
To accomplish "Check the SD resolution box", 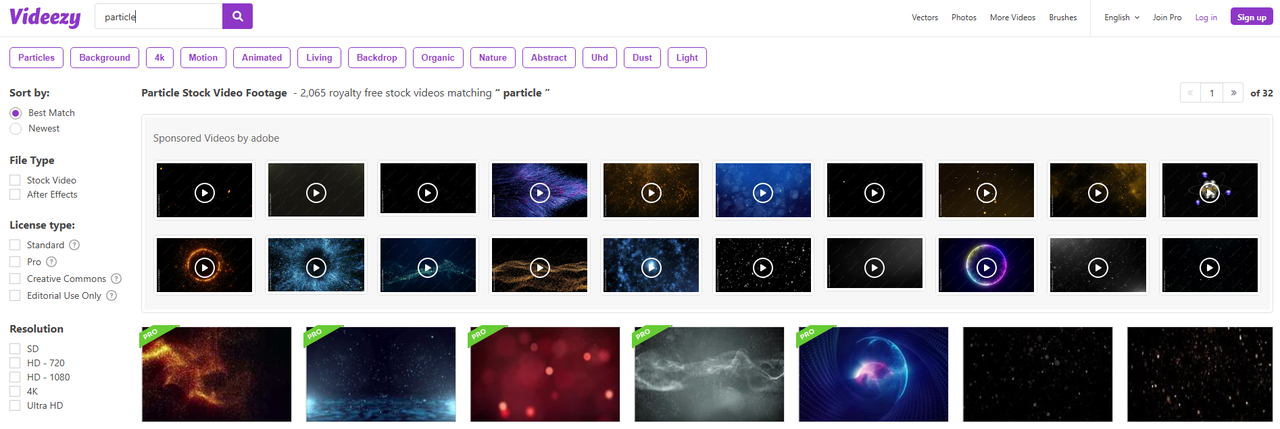I will [15, 349].
